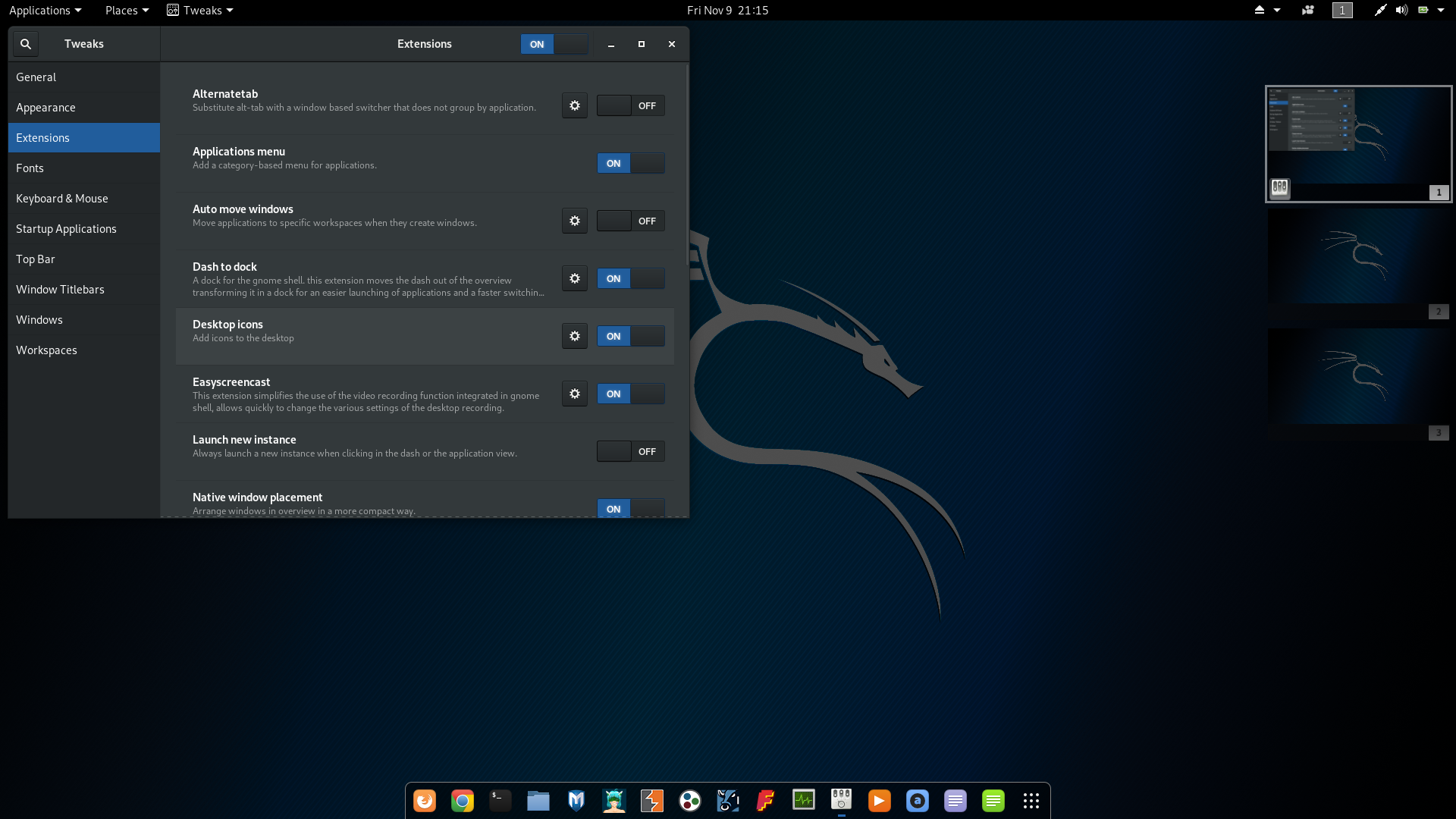The width and height of the screenshot is (1456, 819).
Task: Select the Extensions sidebar item
Action: coord(84,138)
